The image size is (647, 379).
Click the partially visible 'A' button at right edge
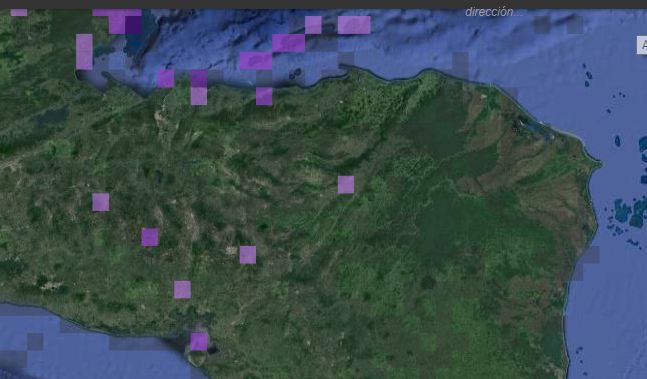pos(642,45)
